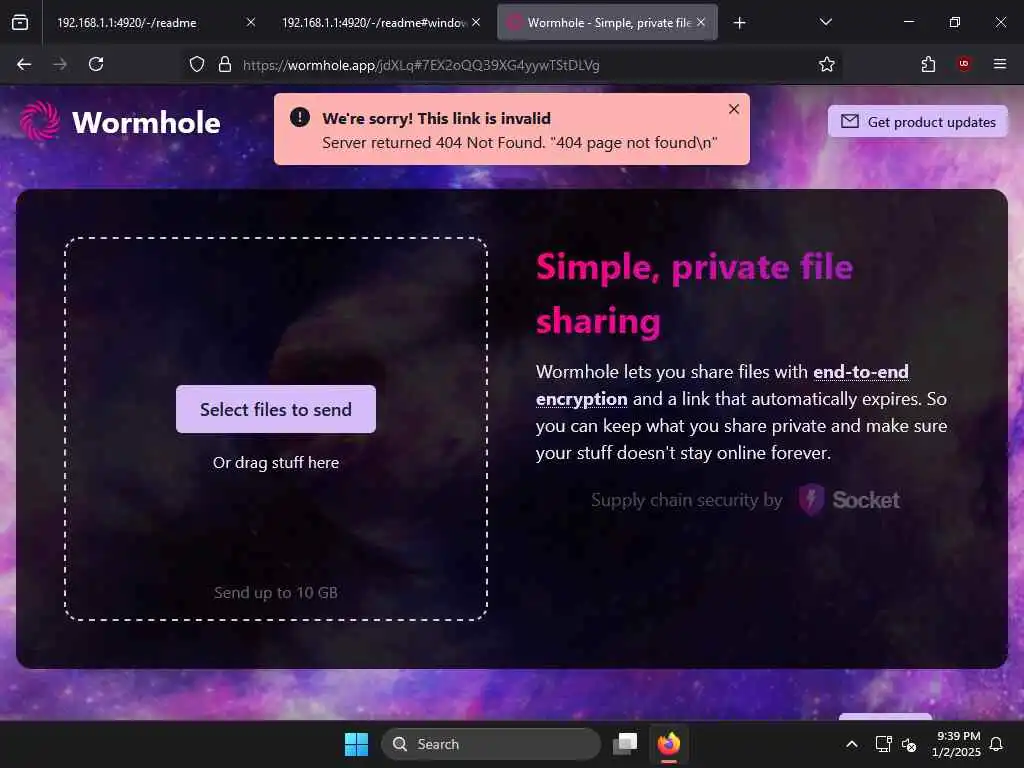Click the taskbar Search box
Viewport: 1024px width, 768px height.
(490, 744)
